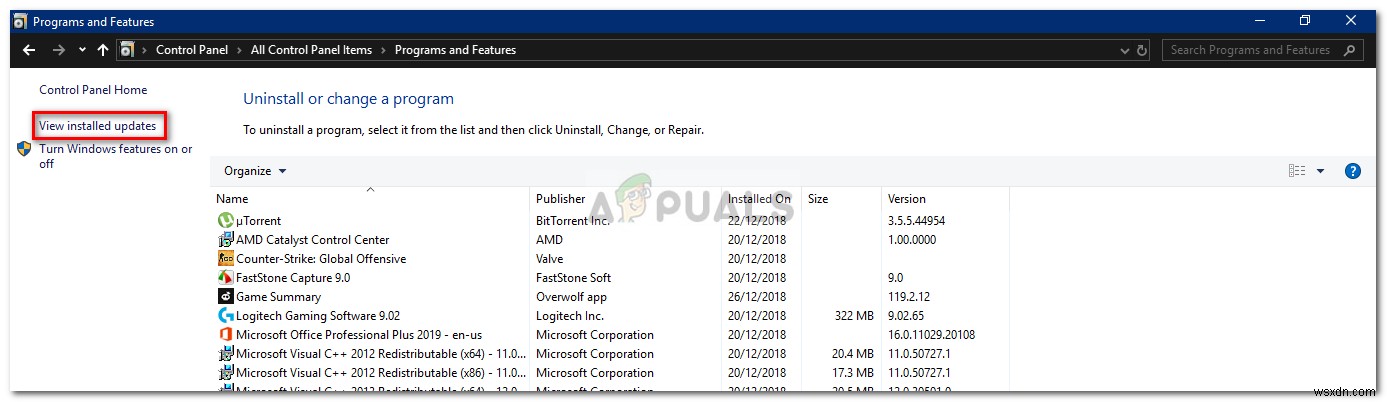This screenshot has height=402, width=1387.
Task: Click Turn Windows features on or off
Action: pos(115,156)
